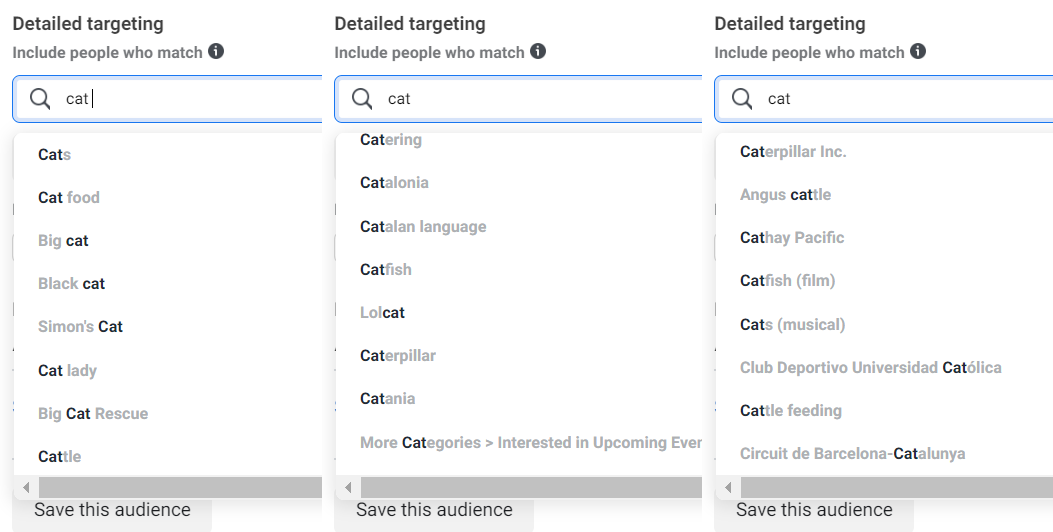Select "Cathay Pacific" from the suggestions
This screenshot has height=532, width=1053.
792,238
